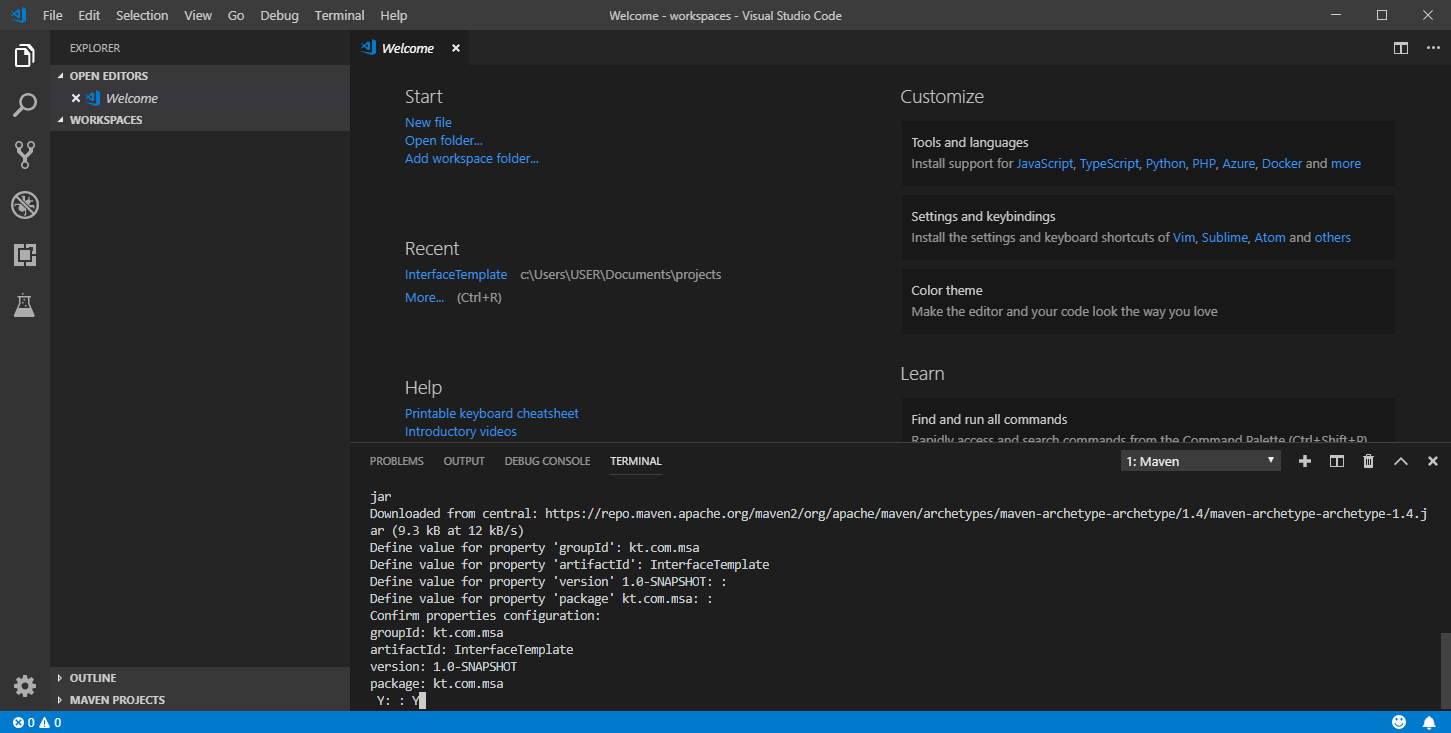Kill the terminal with trash icon
Image resolution: width=1451 pixels, height=733 pixels.
pyautogui.click(x=1369, y=461)
